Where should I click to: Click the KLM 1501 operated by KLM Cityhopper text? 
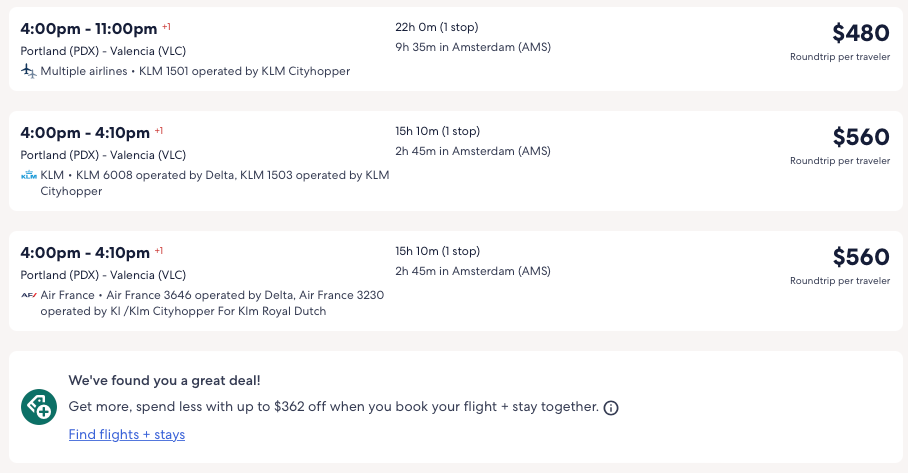(244, 71)
